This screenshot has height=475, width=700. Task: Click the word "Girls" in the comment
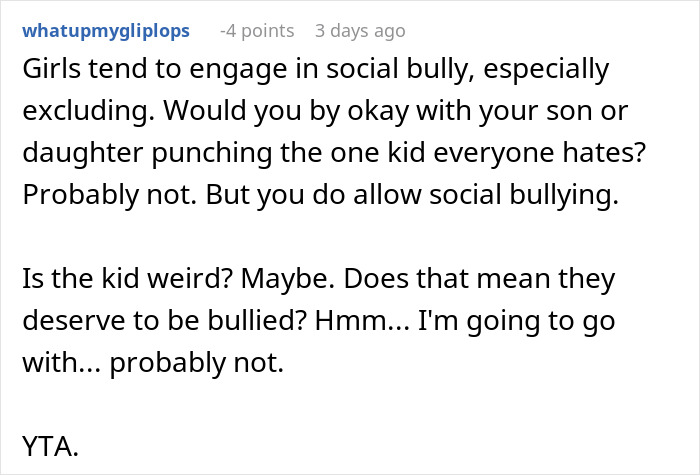(48, 70)
